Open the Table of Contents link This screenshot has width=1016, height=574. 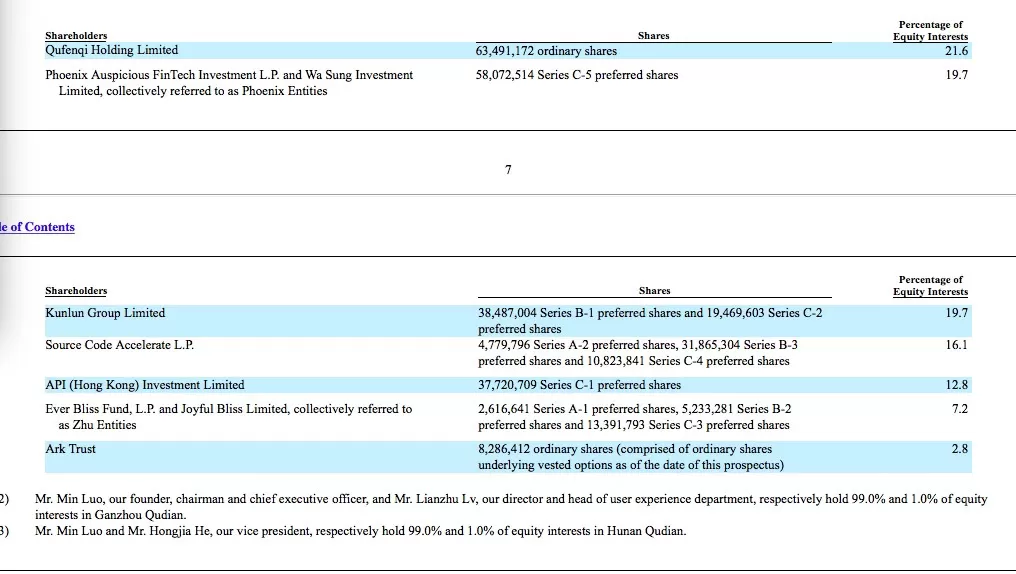click(37, 227)
